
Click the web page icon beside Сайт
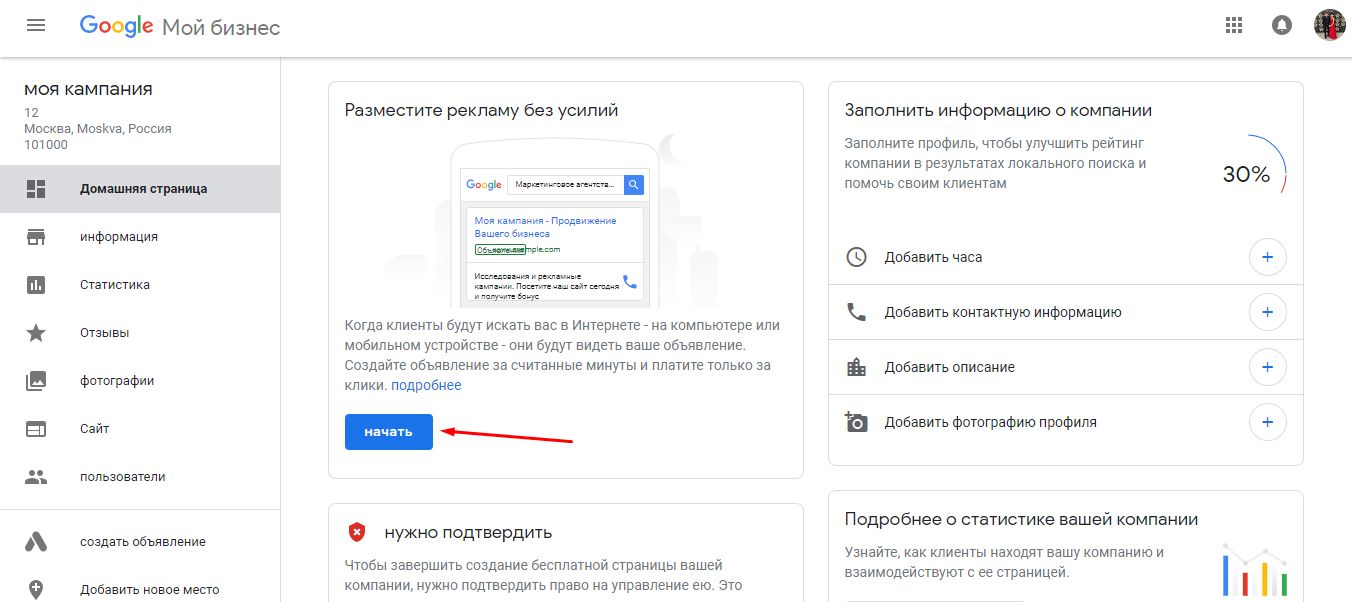point(36,429)
